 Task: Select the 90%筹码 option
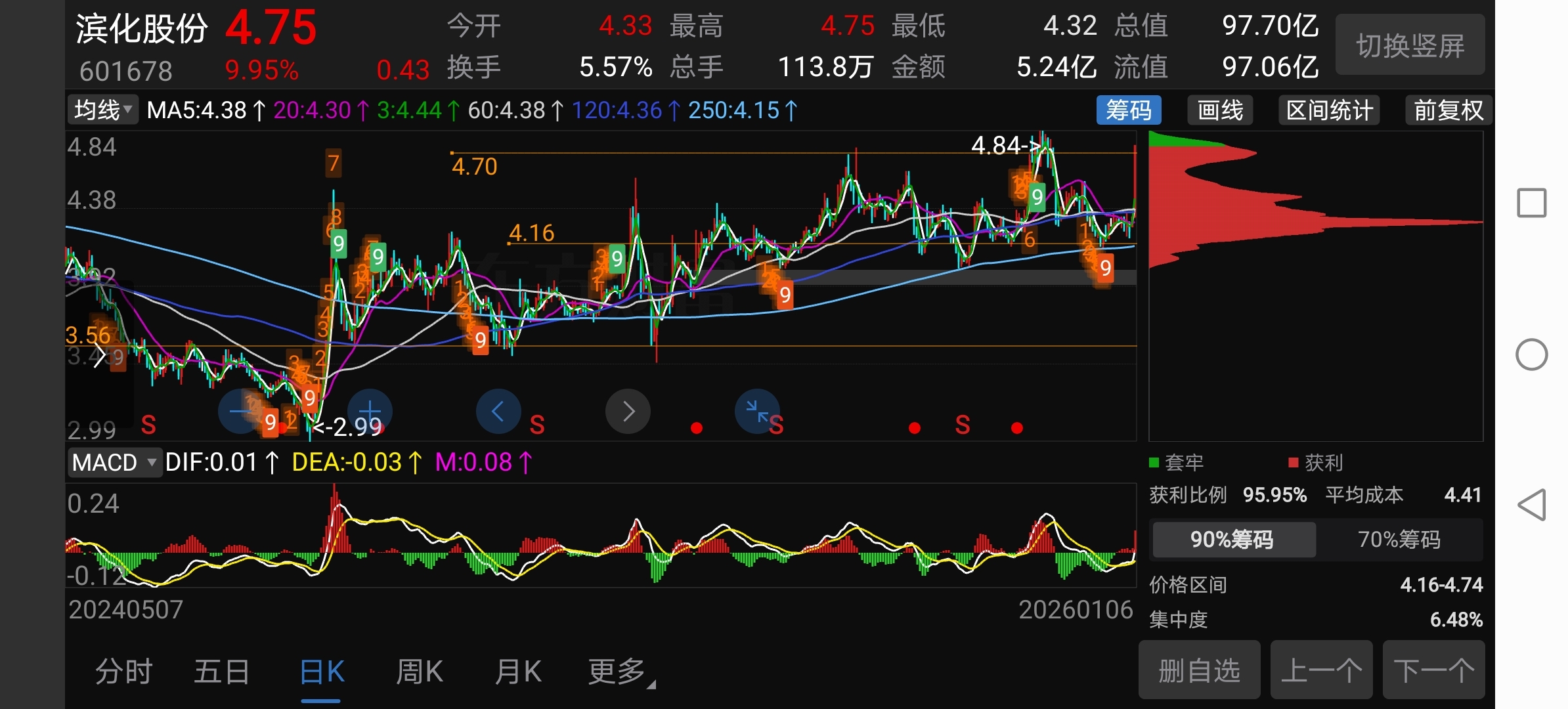click(x=1232, y=540)
